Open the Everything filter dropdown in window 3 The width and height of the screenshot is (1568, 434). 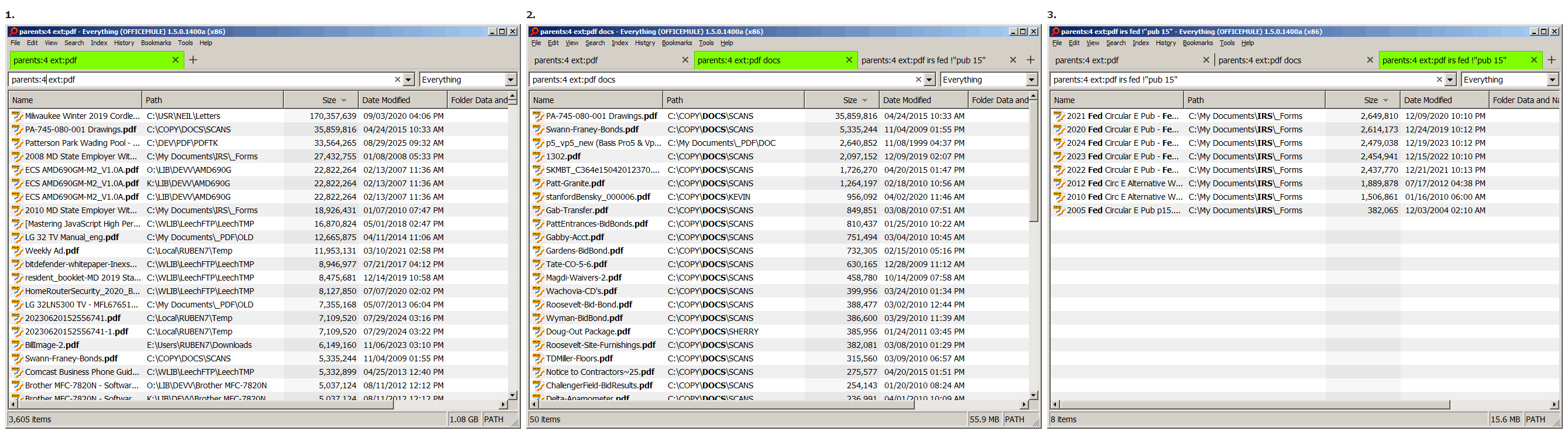(x=1553, y=79)
